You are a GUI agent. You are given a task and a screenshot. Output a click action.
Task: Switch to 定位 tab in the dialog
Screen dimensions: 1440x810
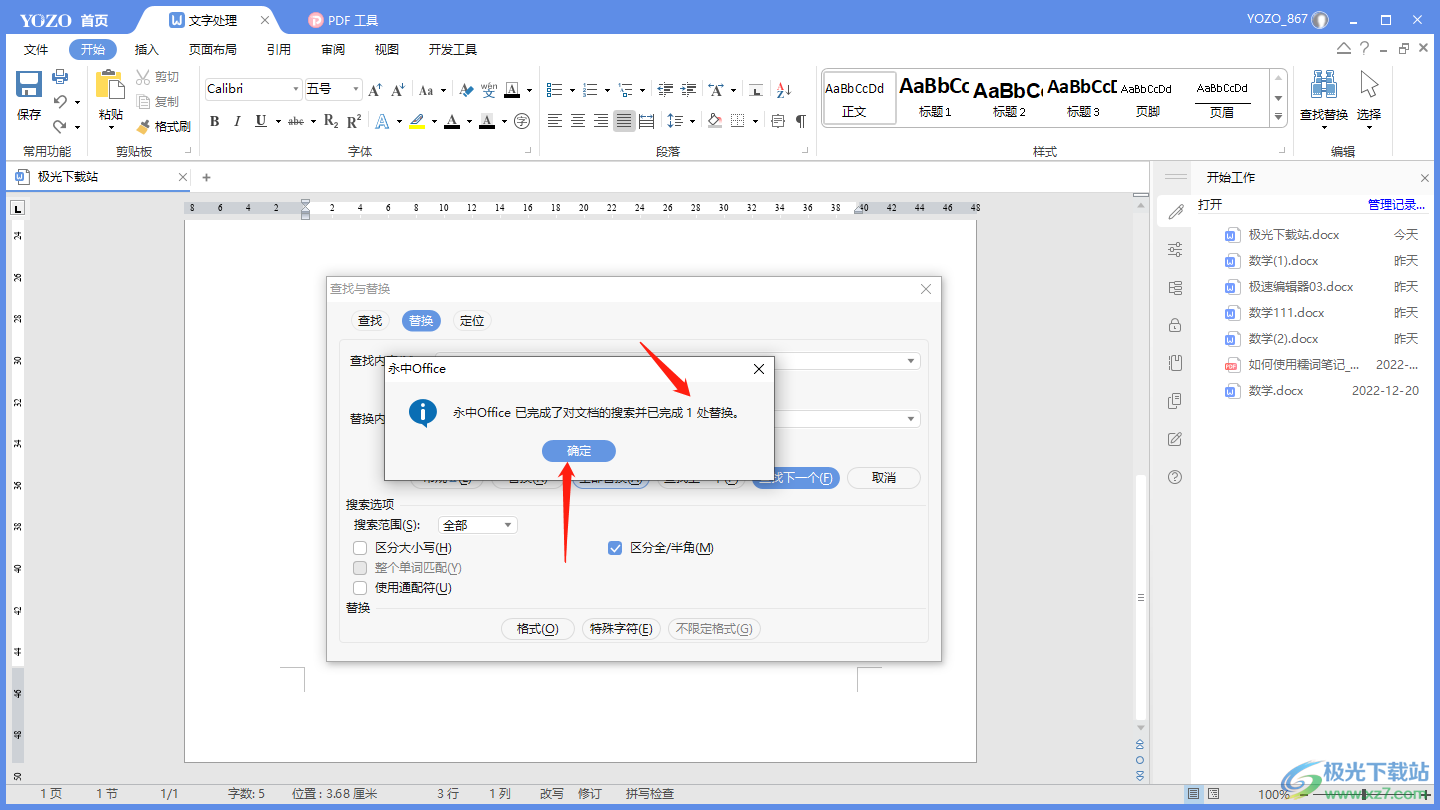point(472,321)
